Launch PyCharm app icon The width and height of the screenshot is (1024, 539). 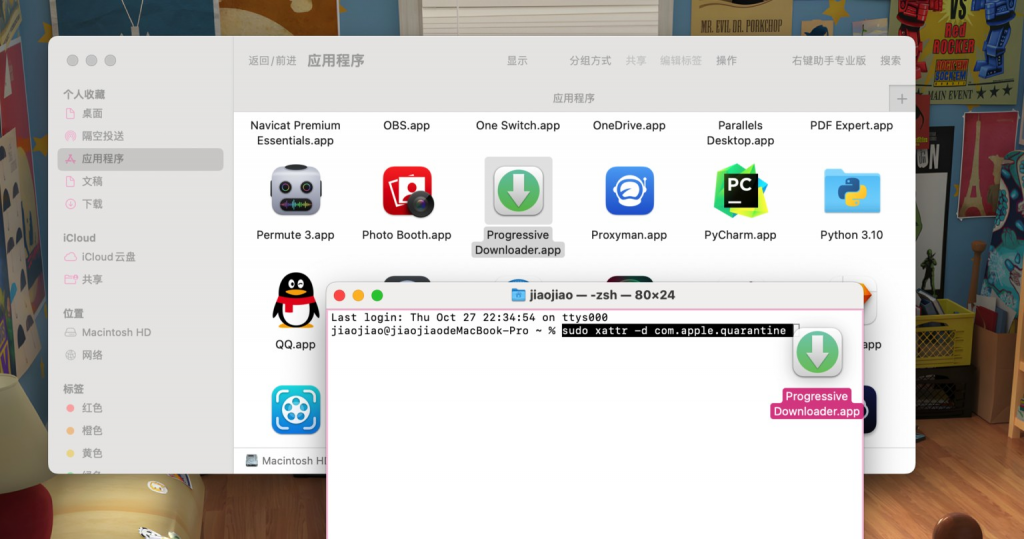(x=740, y=191)
